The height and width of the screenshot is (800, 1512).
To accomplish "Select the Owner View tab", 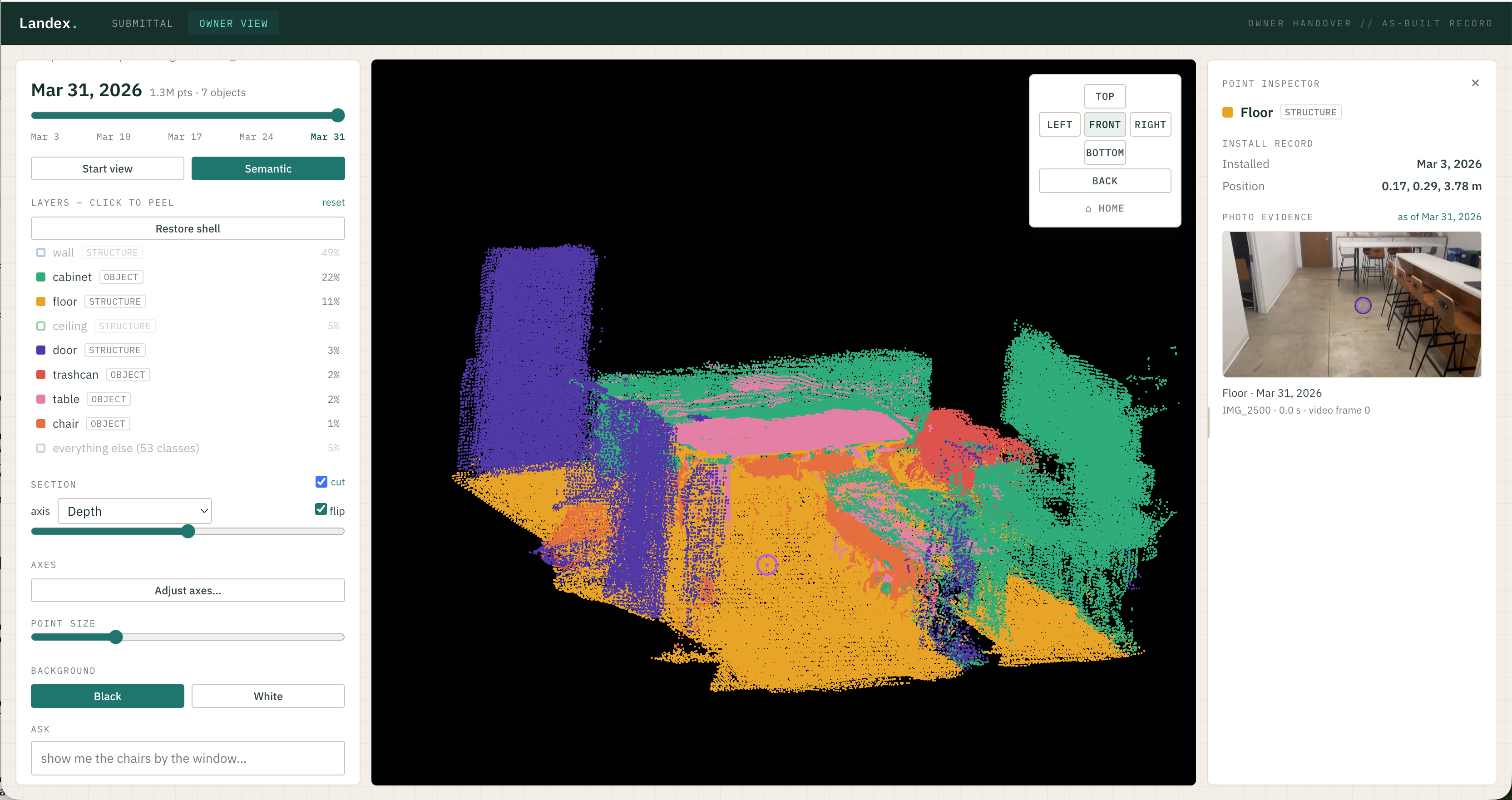I will [233, 24].
